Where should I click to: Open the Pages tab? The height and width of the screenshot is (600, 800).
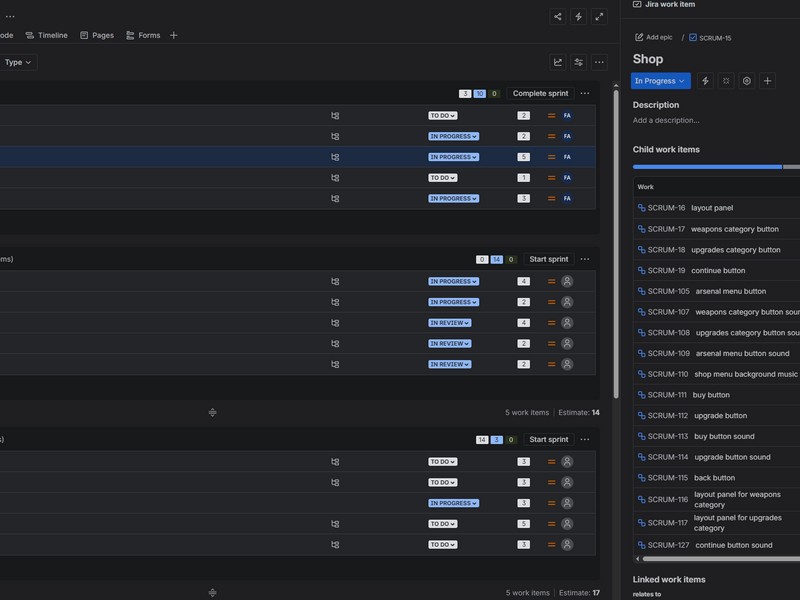(x=97, y=35)
